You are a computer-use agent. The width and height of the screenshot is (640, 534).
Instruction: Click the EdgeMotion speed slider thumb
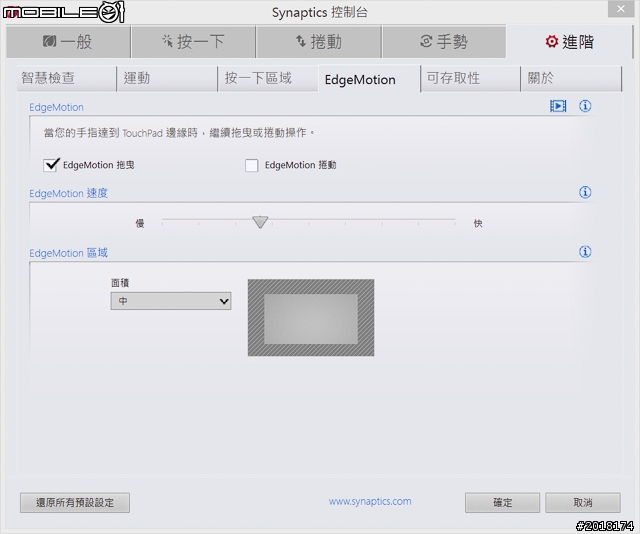click(x=260, y=222)
